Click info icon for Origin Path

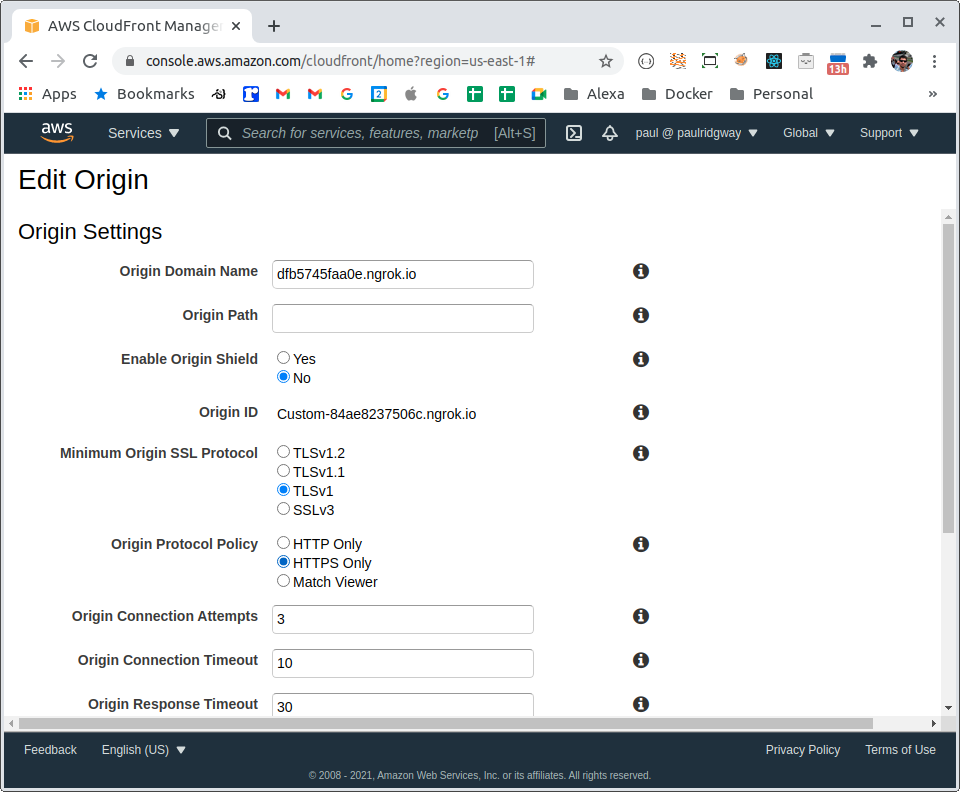pos(640,315)
